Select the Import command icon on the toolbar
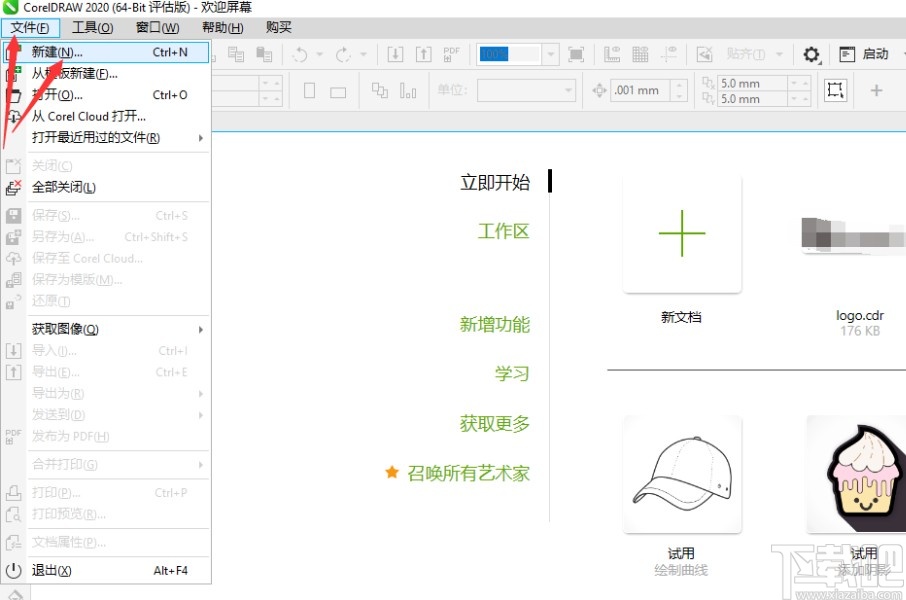 click(x=394, y=54)
